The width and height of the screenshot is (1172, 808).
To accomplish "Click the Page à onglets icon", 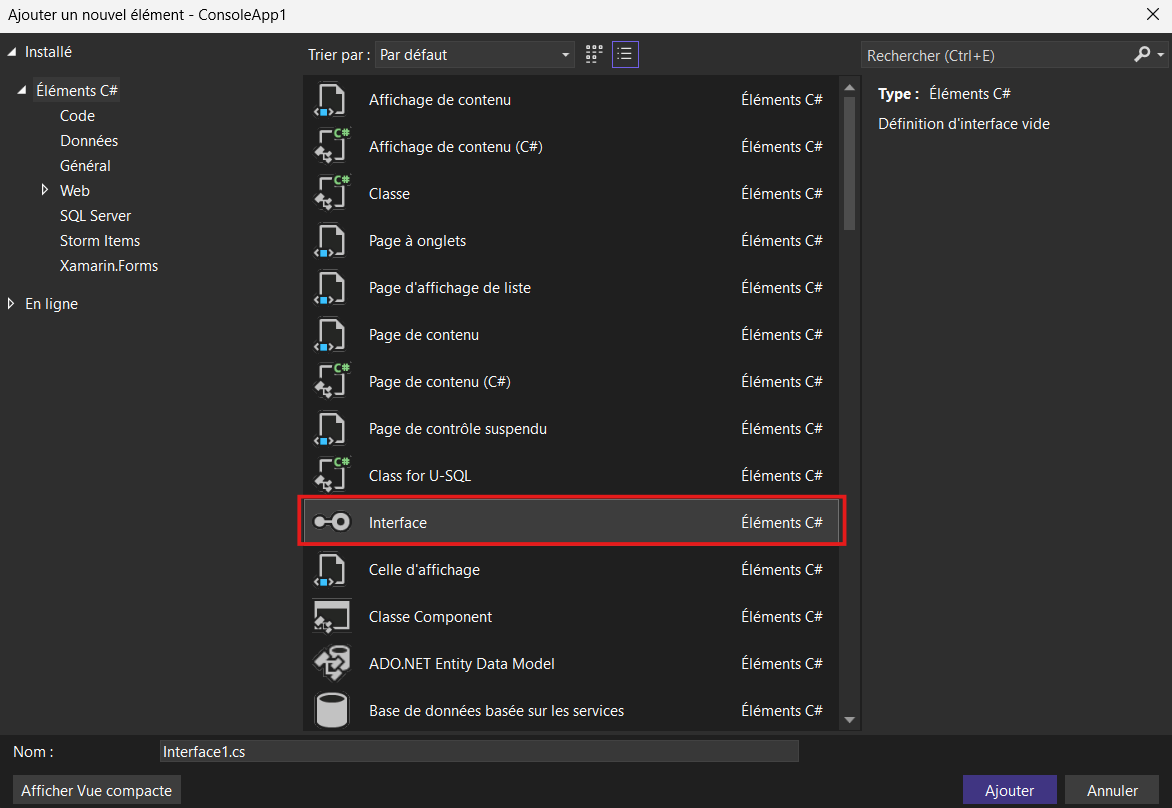I will [331, 241].
